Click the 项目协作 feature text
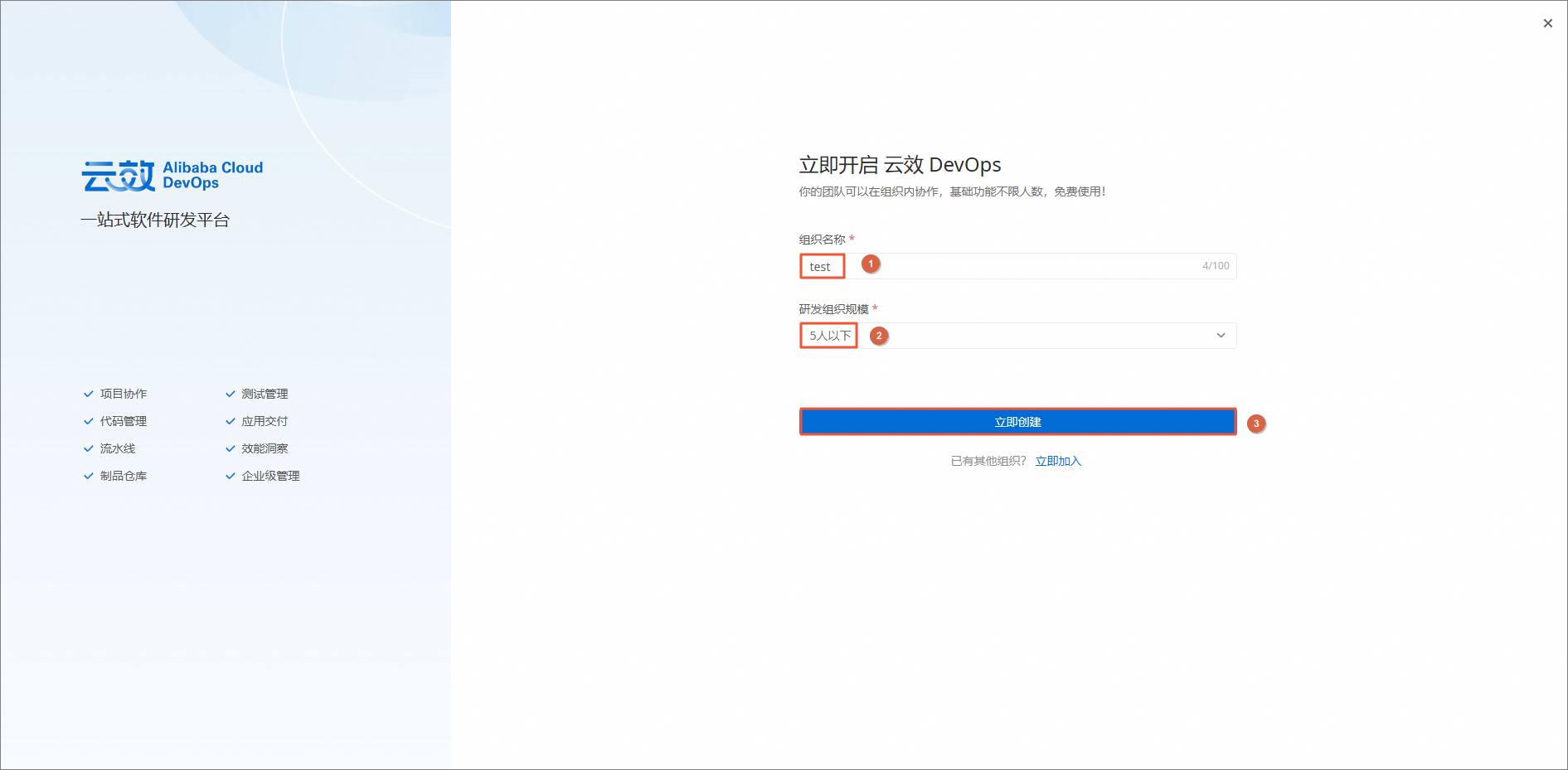 [124, 395]
